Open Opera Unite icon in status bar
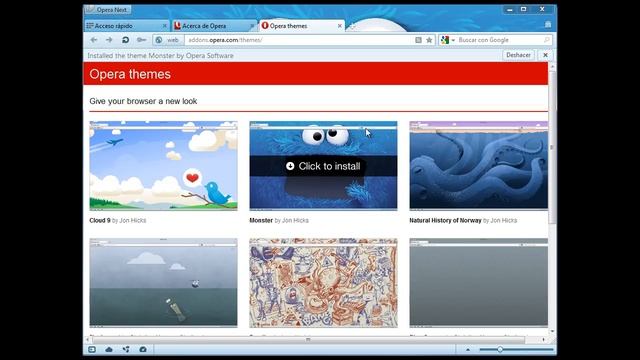640x360 pixels. pyautogui.click(x=126, y=349)
